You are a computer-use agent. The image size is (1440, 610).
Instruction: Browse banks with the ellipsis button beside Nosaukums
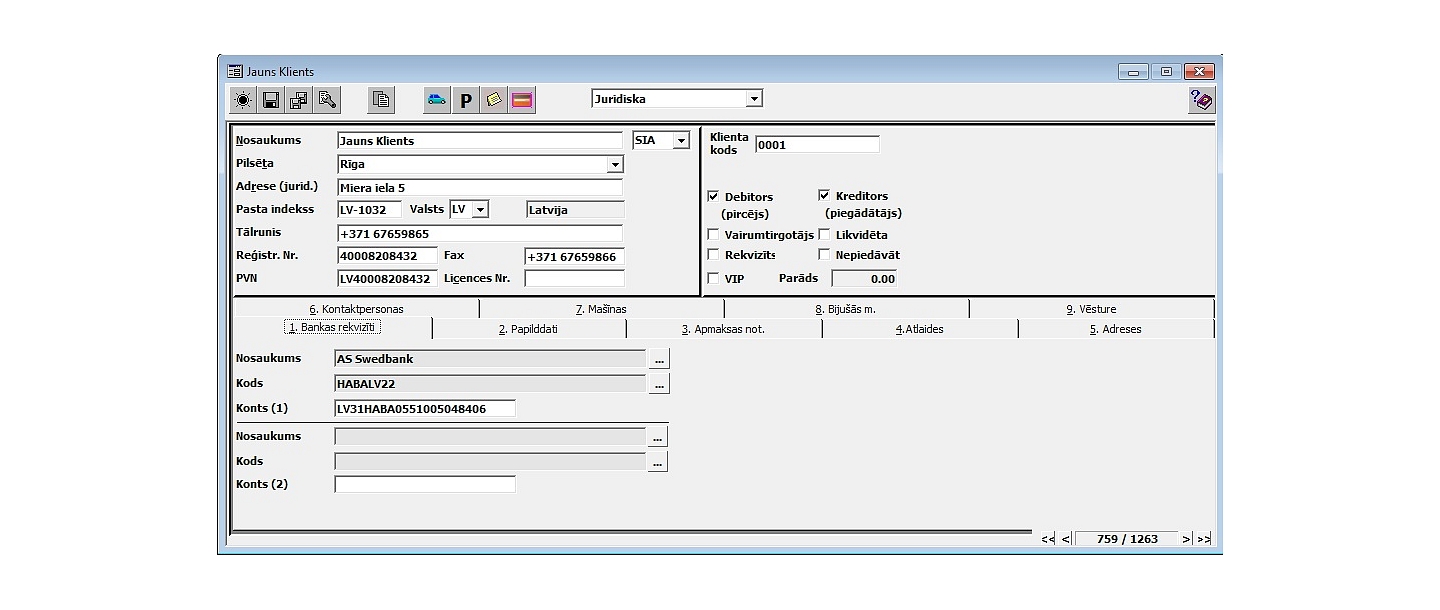[x=659, y=357]
